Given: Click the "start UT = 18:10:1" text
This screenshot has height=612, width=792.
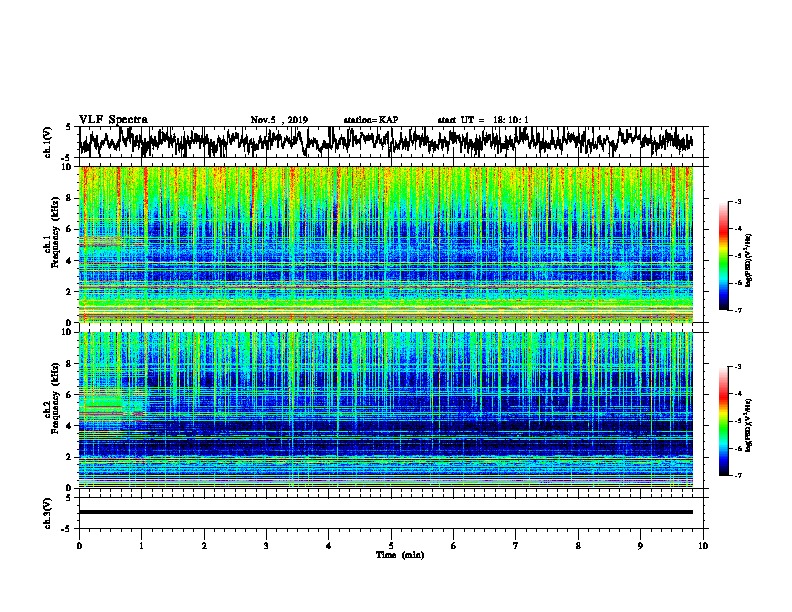Looking at the screenshot, I should [x=483, y=120].
